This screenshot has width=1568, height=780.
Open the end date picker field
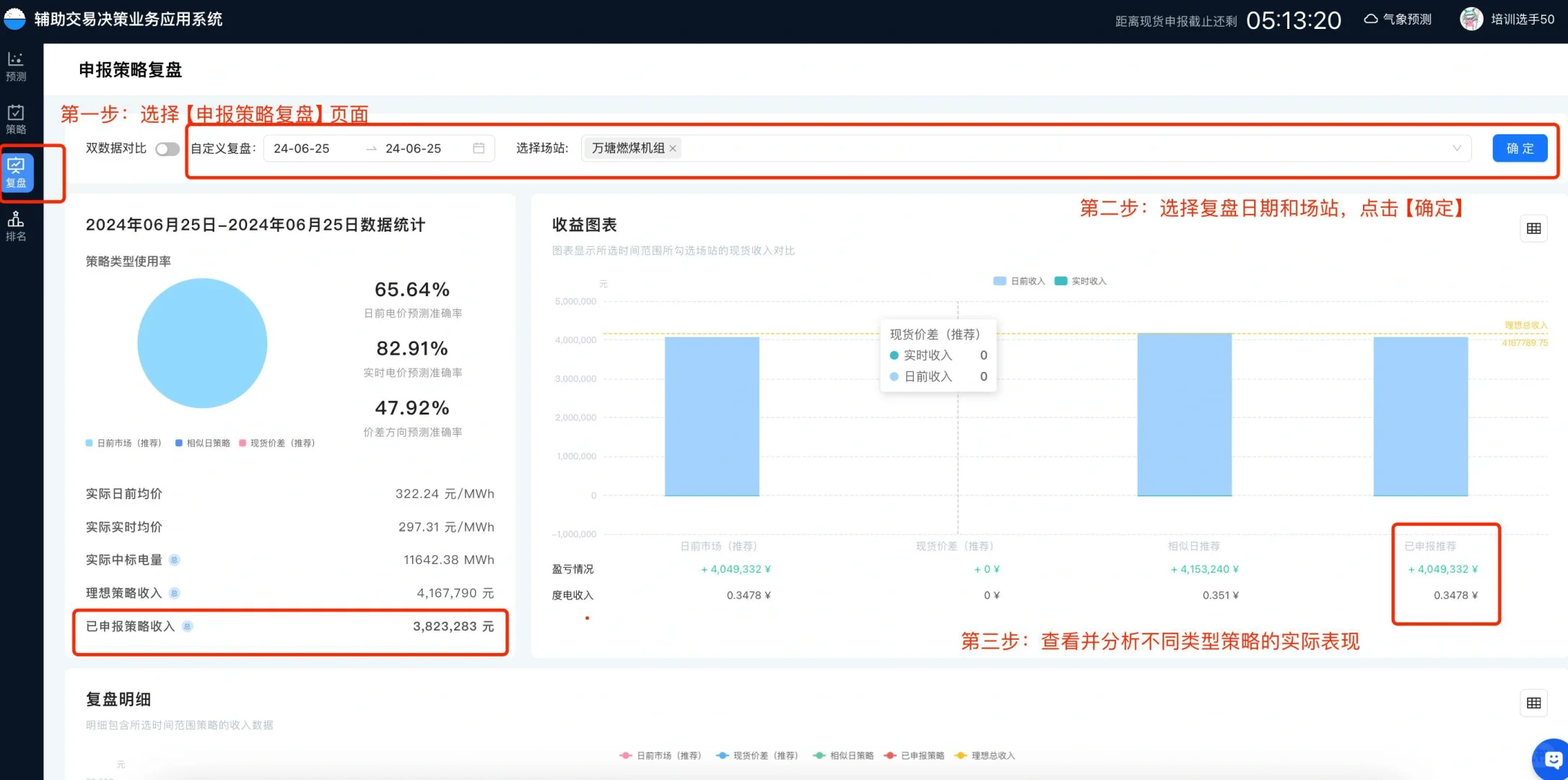[x=413, y=148]
